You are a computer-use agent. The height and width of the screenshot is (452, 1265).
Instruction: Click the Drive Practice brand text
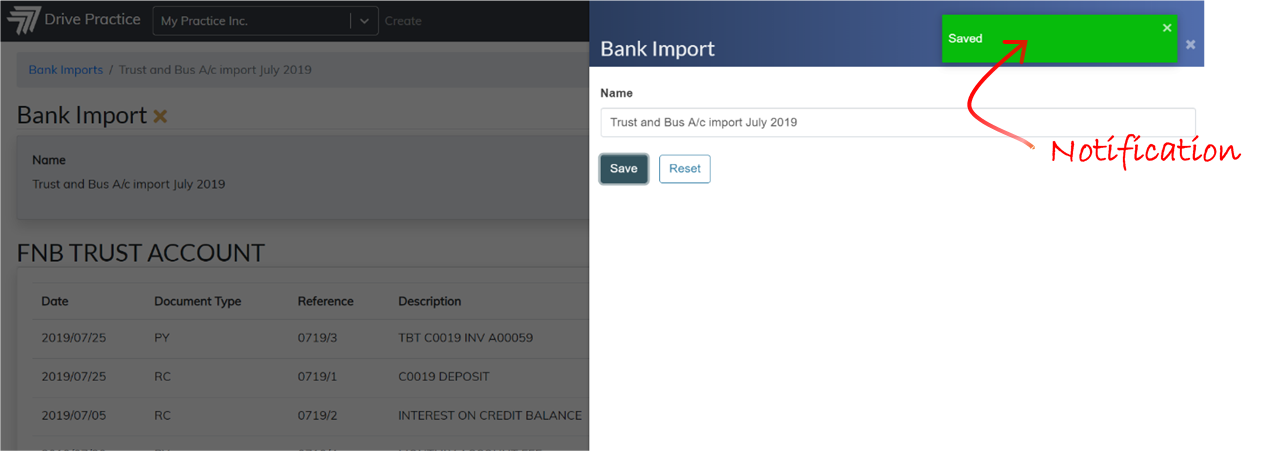(91, 20)
